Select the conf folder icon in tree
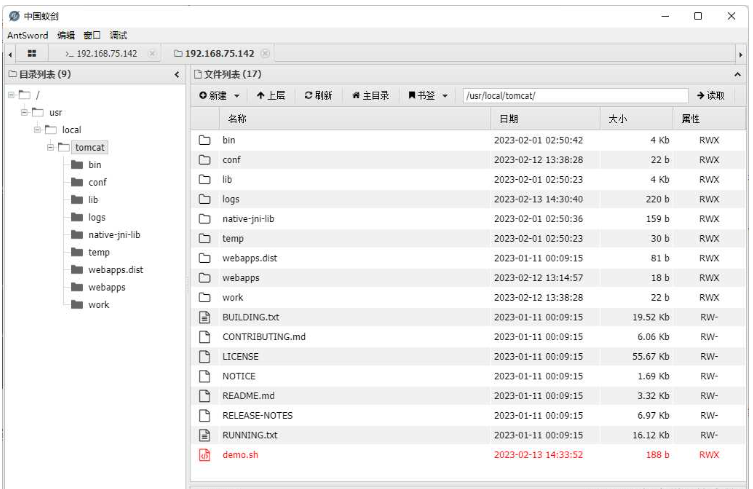Image resolution: width=753 pixels, height=489 pixels. [77, 182]
